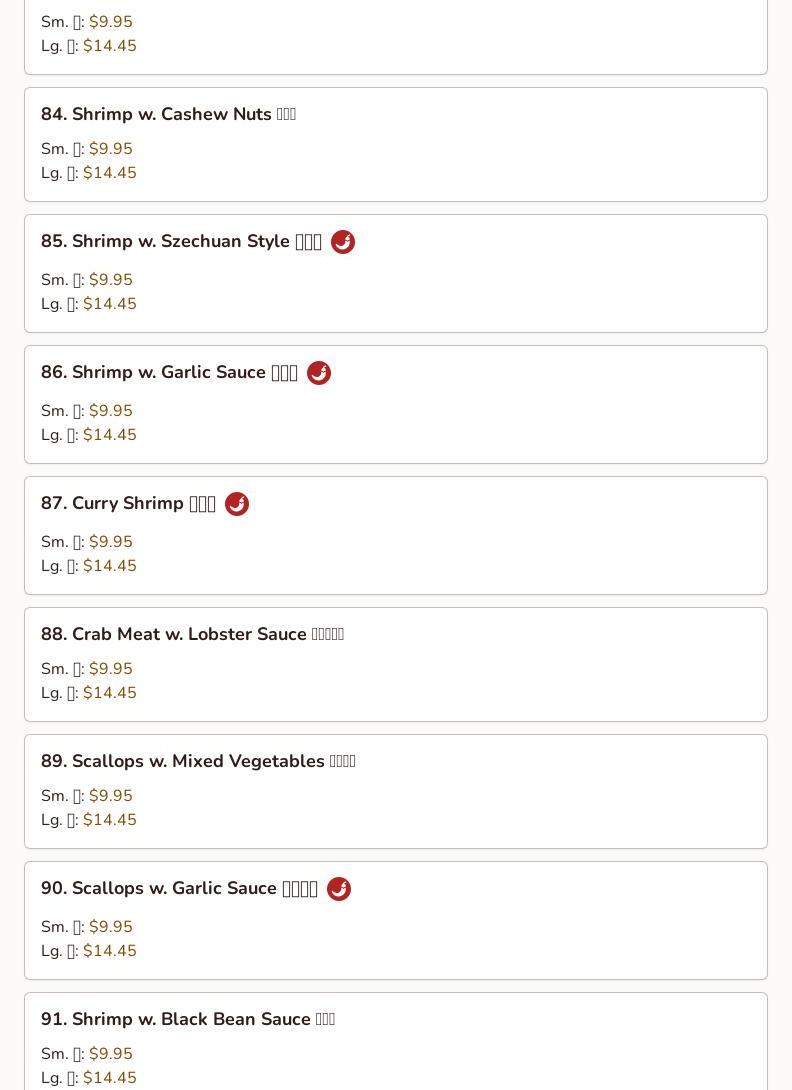792x1090 pixels.
Task: Click spicy chili icon beside Shrimp Garlic Sauce
Action: [x=318, y=373]
